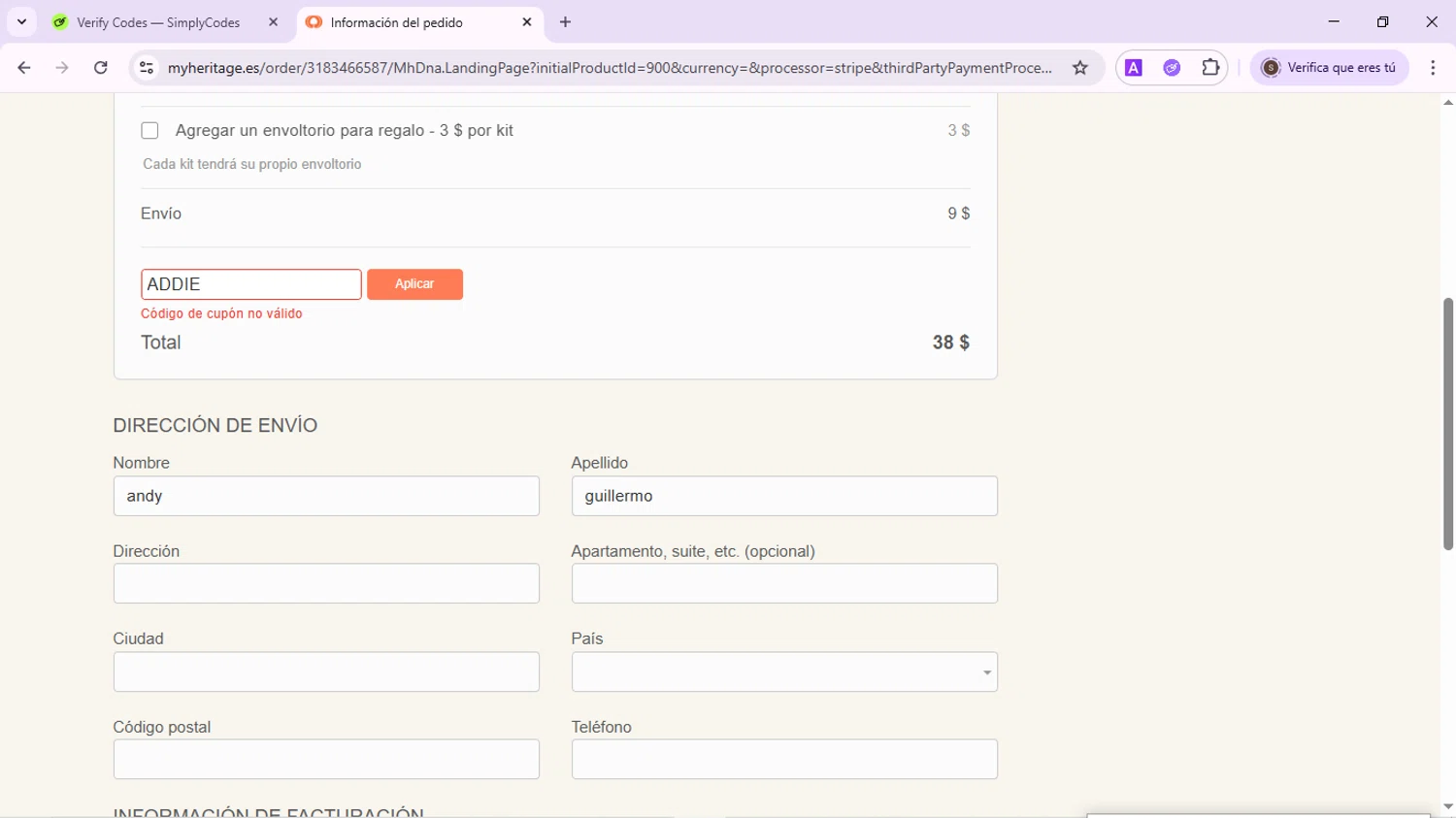This screenshot has width=1456, height=818.
Task: Open the round purple extension icon
Action: click(1172, 68)
